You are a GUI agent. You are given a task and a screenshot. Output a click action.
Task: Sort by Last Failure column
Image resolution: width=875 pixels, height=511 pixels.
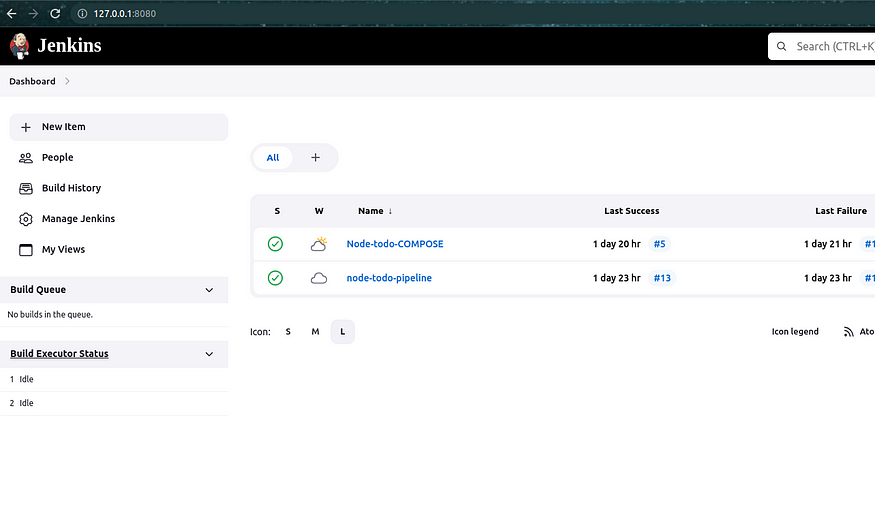point(841,211)
